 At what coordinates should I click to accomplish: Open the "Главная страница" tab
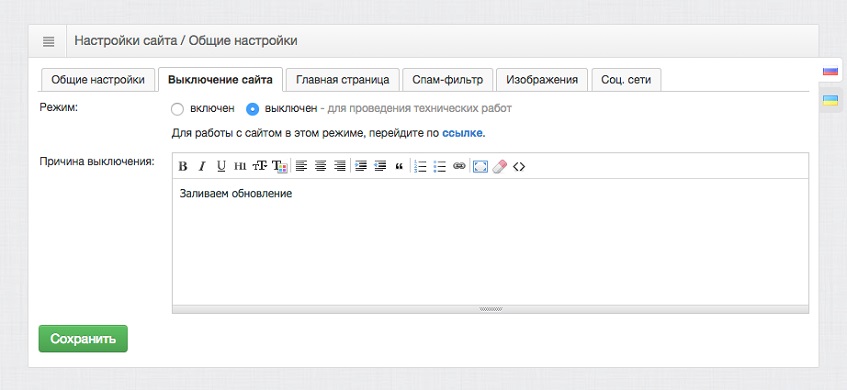tap(342, 80)
